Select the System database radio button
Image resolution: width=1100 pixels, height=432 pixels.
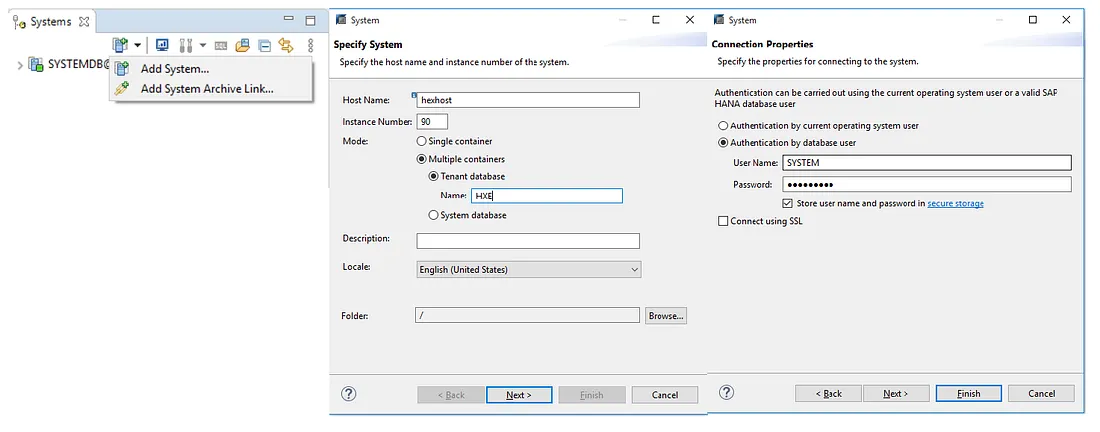pyautogui.click(x=434, y=215)
